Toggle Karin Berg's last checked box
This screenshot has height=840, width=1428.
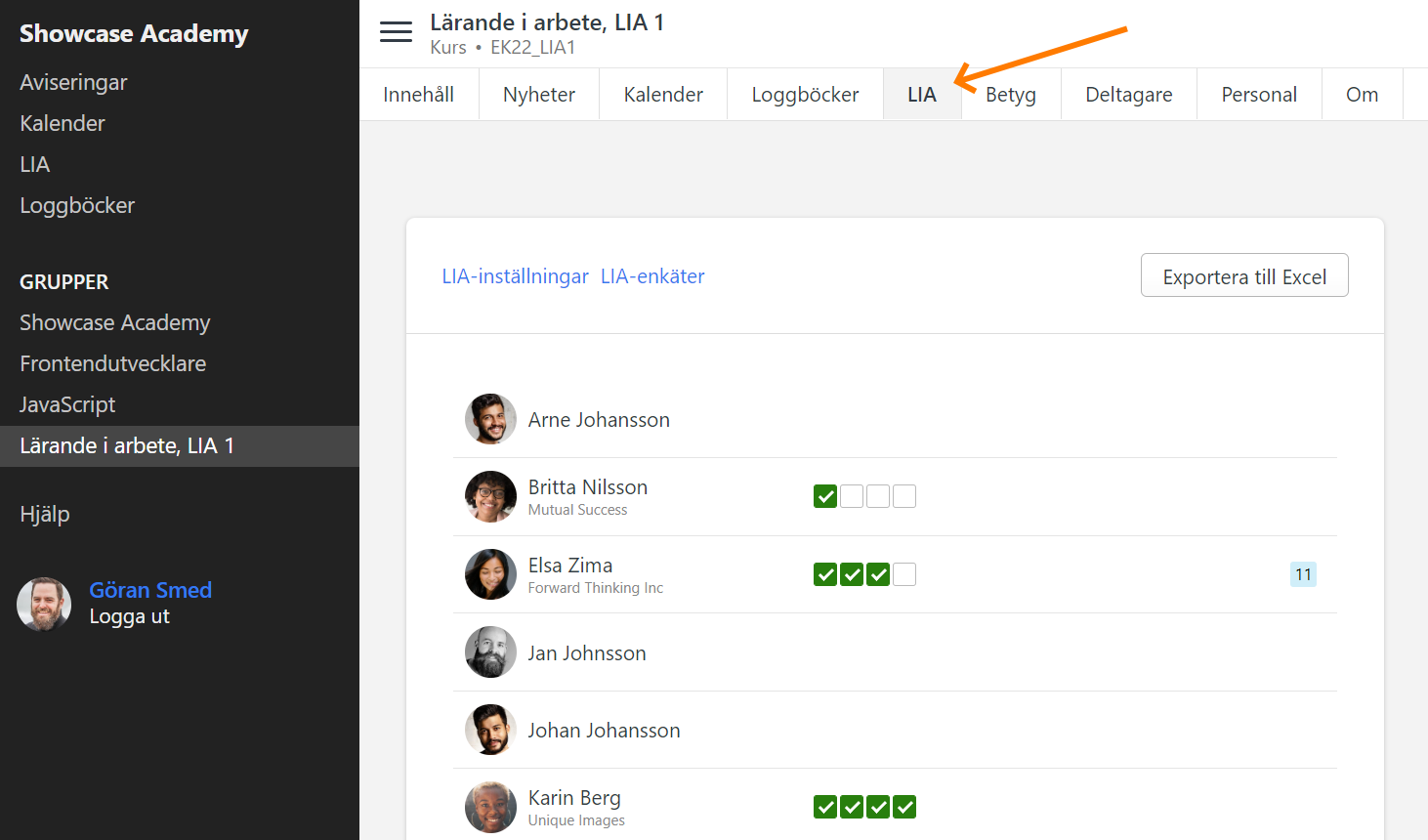tap(904, 807)
